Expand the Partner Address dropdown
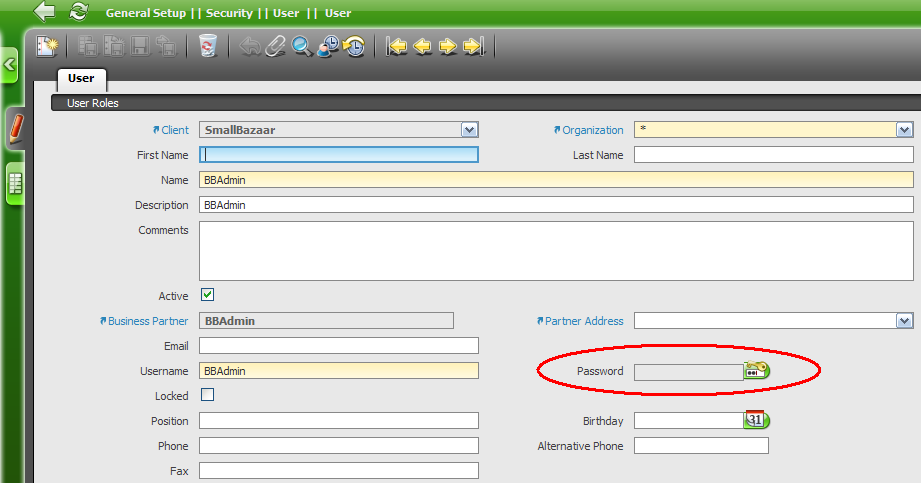921x483 pixels. click(904, 321)
